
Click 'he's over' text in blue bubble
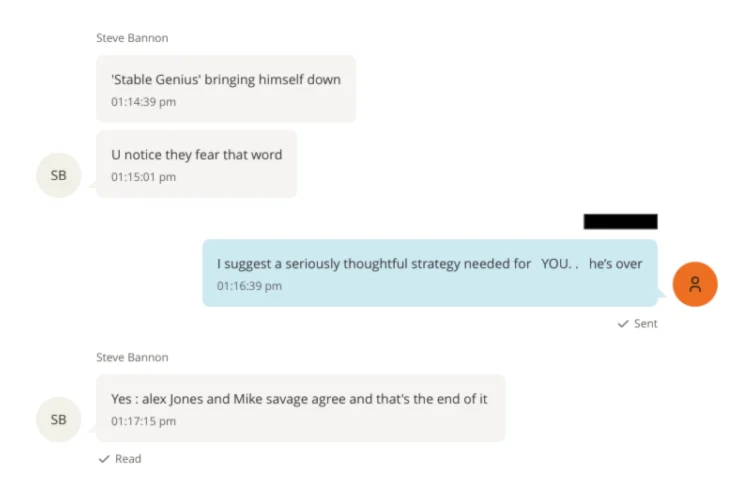[615, 264]
